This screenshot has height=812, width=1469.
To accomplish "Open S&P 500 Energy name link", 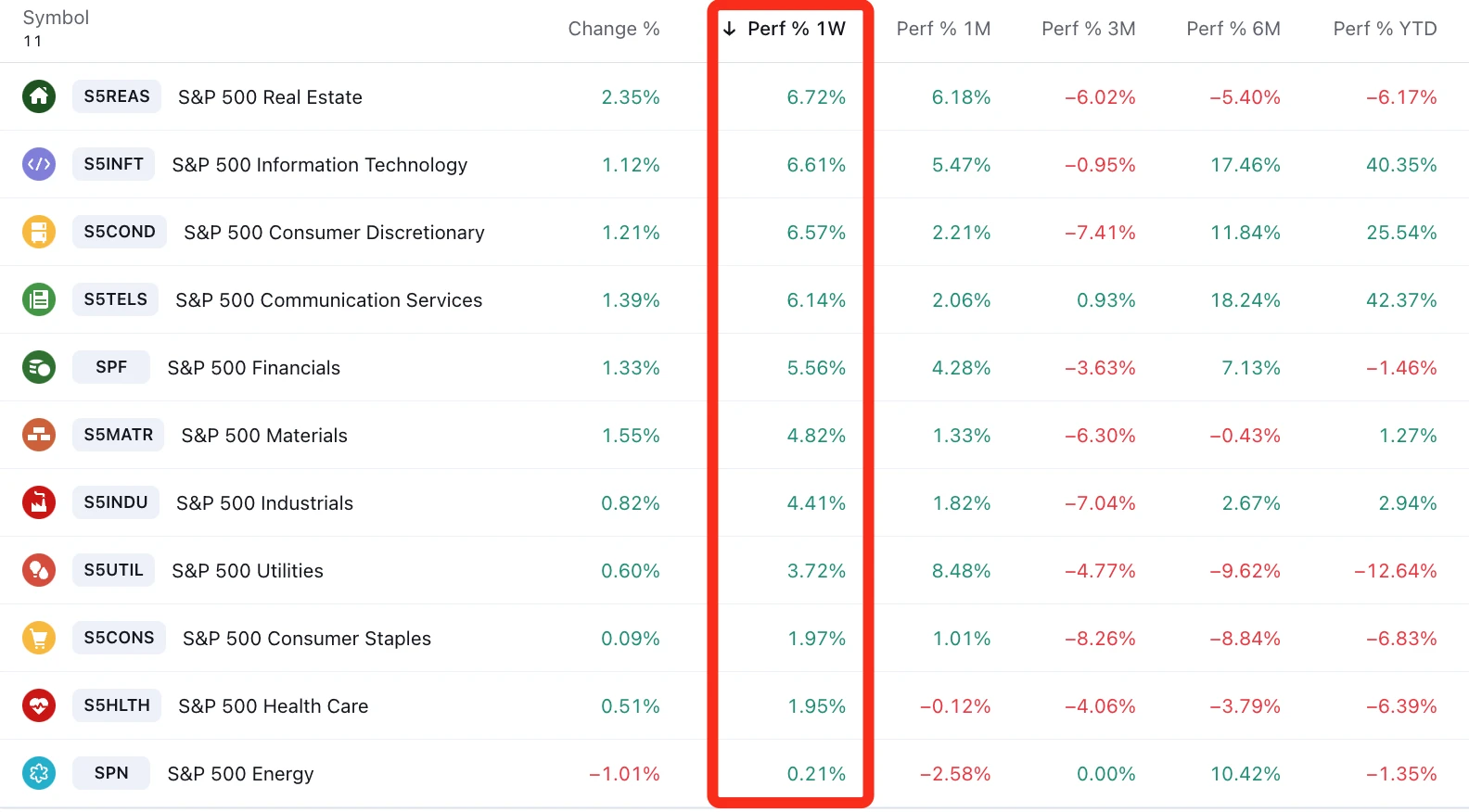I will tap(240, 774).
